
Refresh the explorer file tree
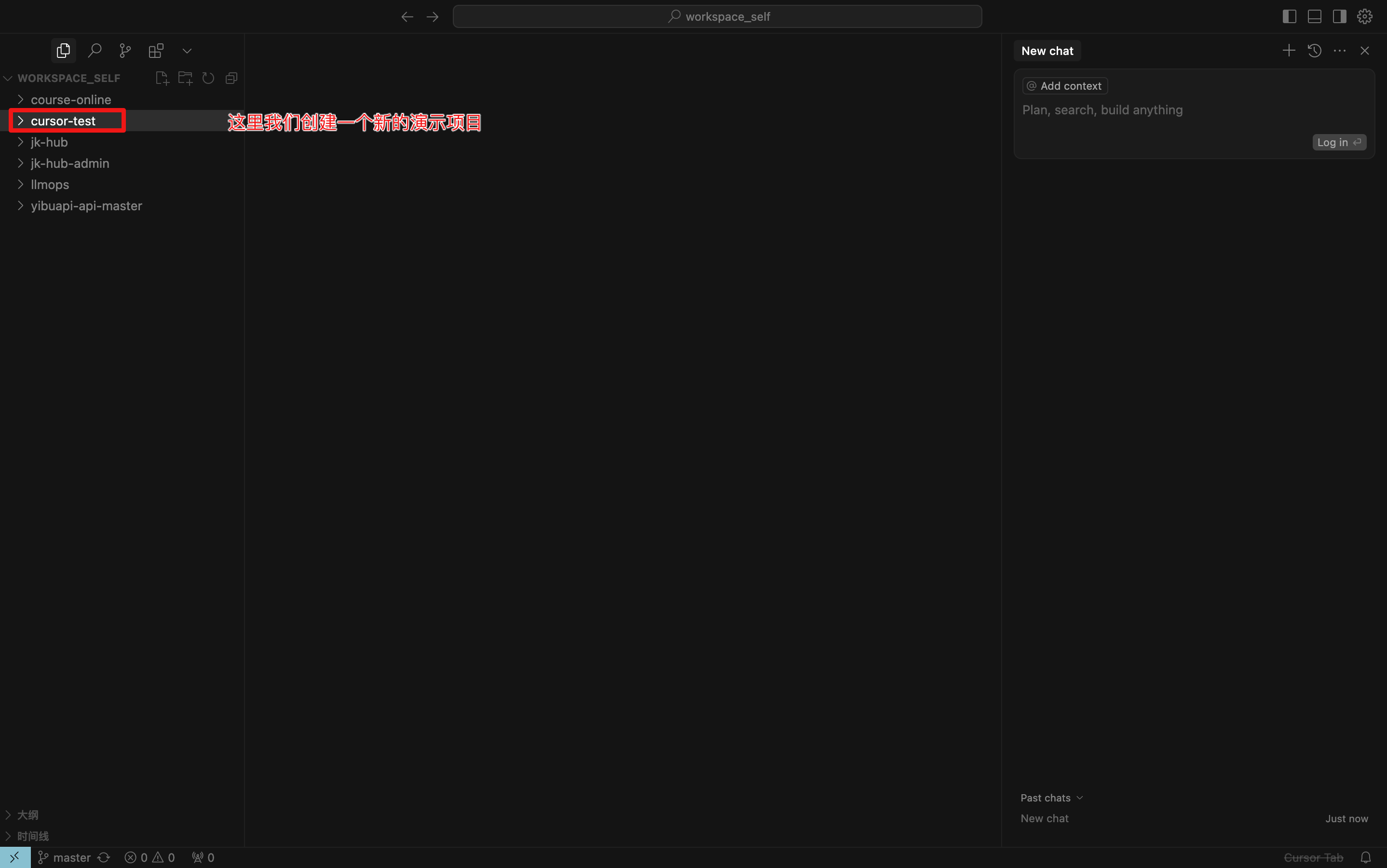(x=208, y=78)
